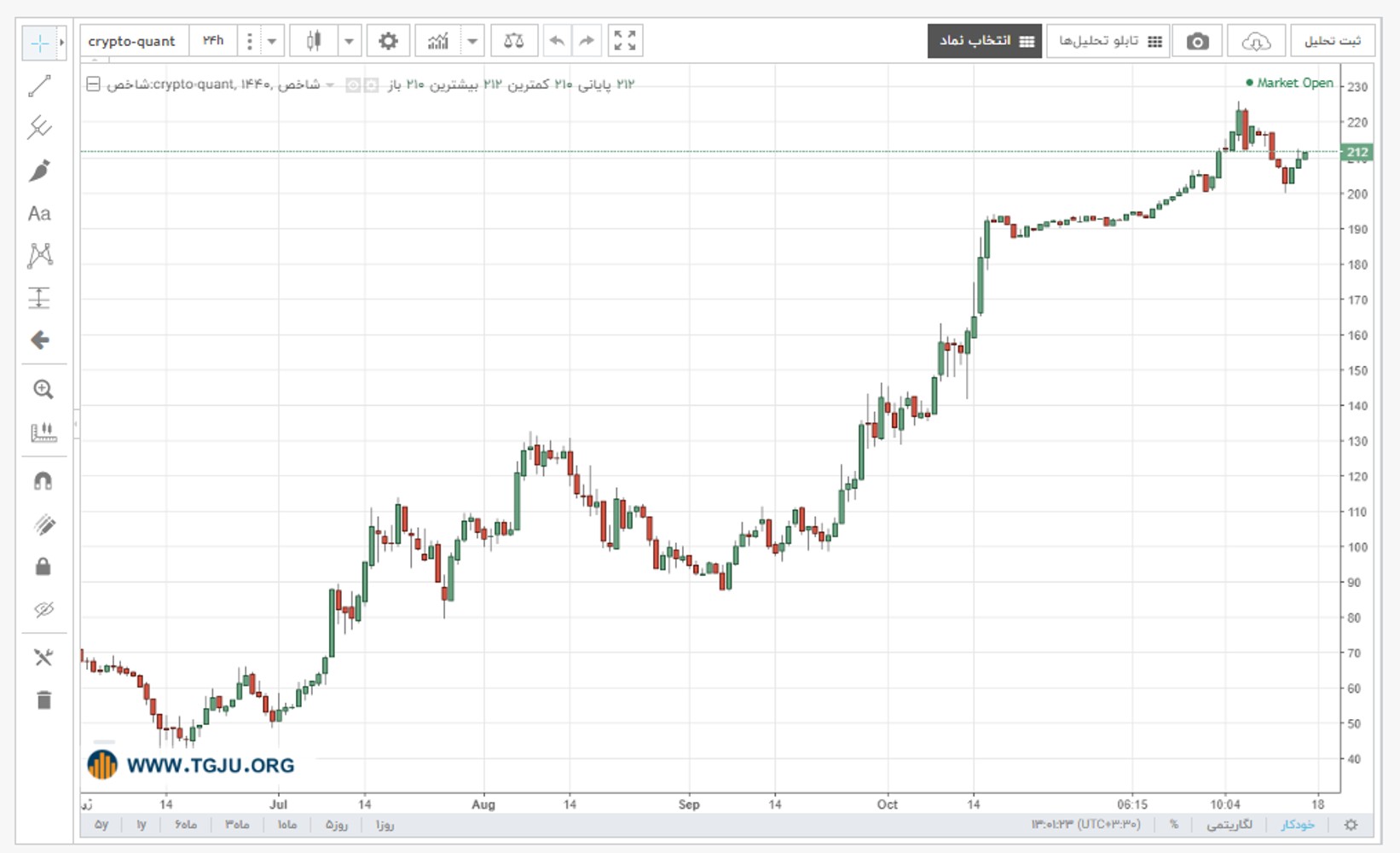Enter fullscreen chart mode
This screenshot has height=853, width=1400.
coord(625,41)
